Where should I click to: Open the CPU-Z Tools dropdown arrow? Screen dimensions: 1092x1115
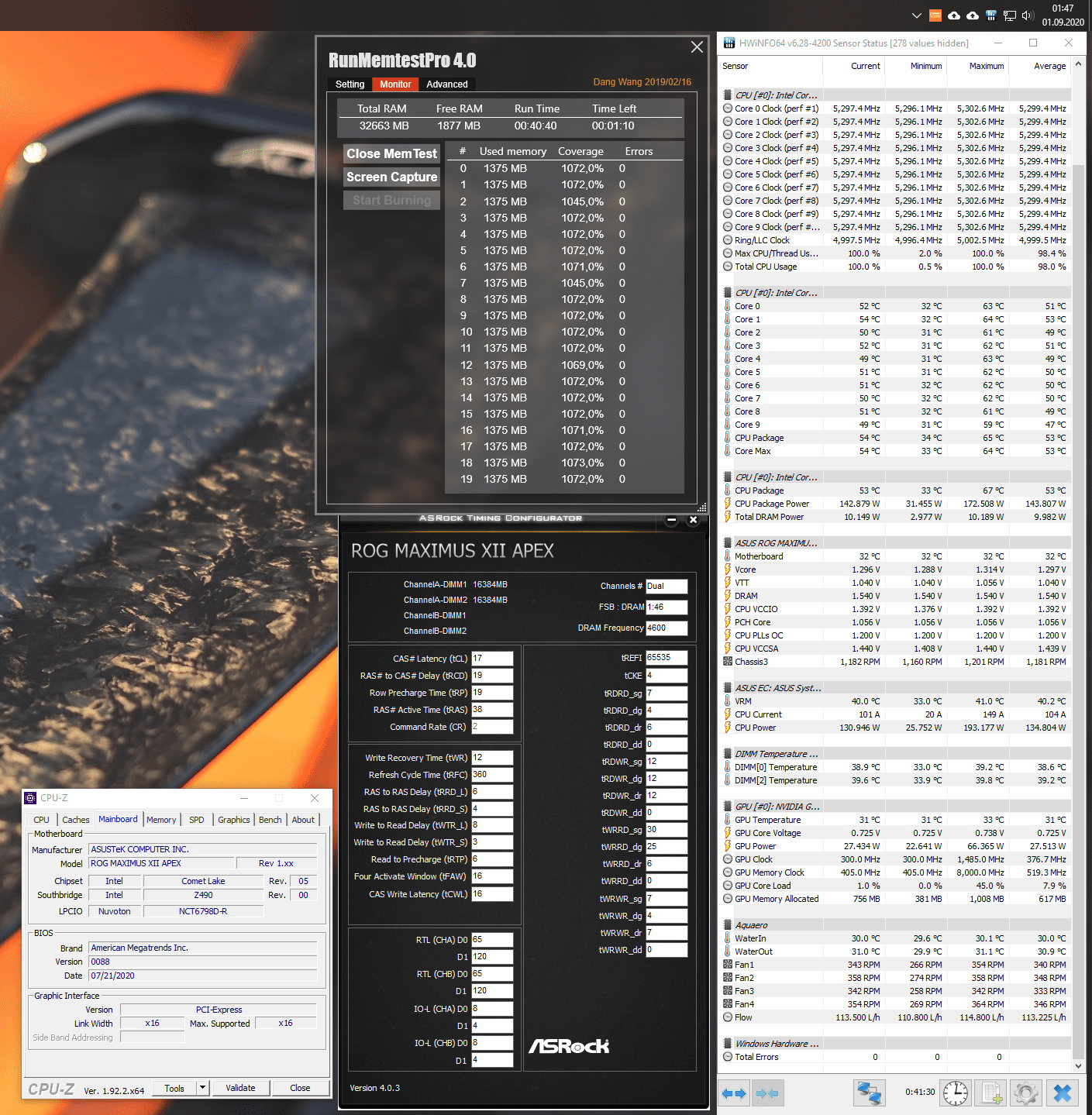(202, 1088)
